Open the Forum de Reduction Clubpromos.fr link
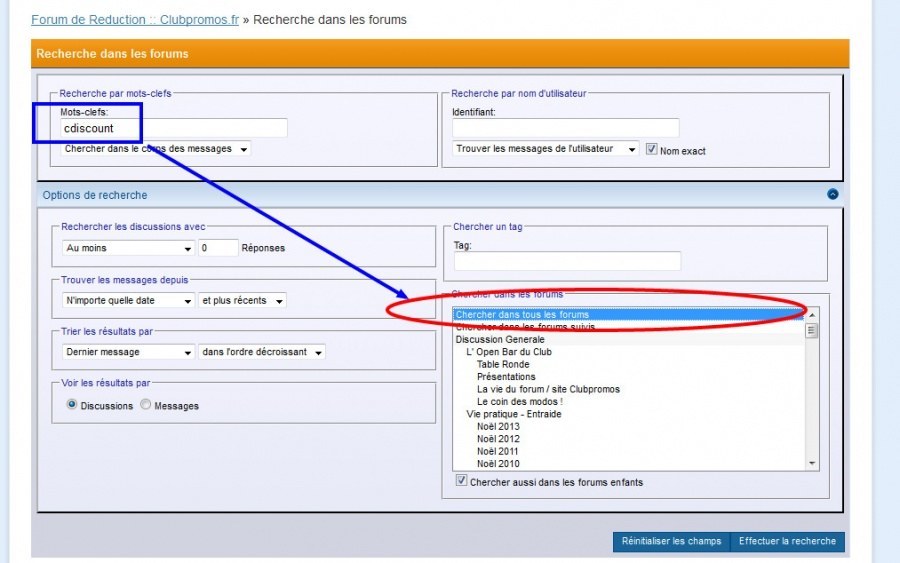Screen dimensions: 900x563 (135, 20)
